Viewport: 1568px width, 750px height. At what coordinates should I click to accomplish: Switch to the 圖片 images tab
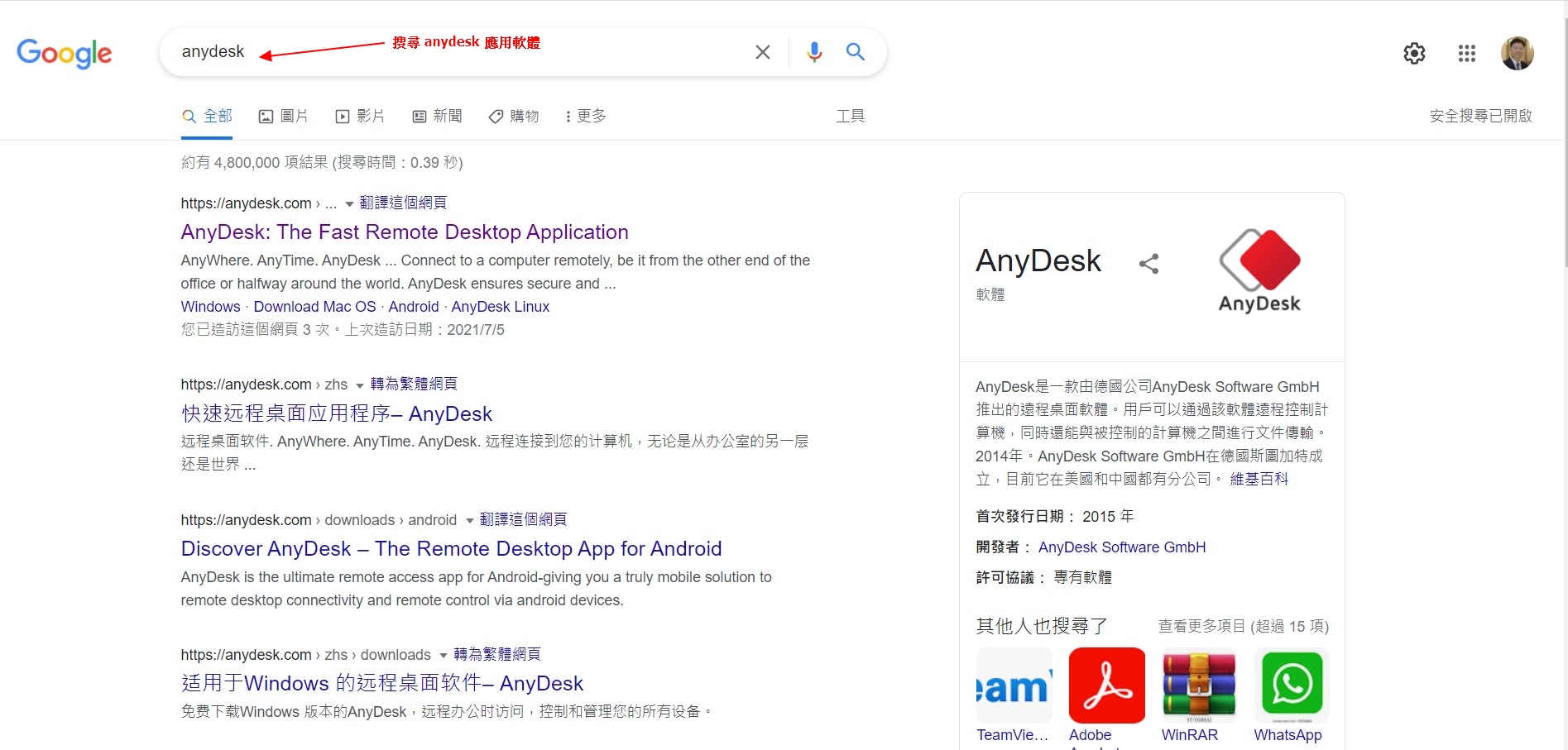point(284,116)
